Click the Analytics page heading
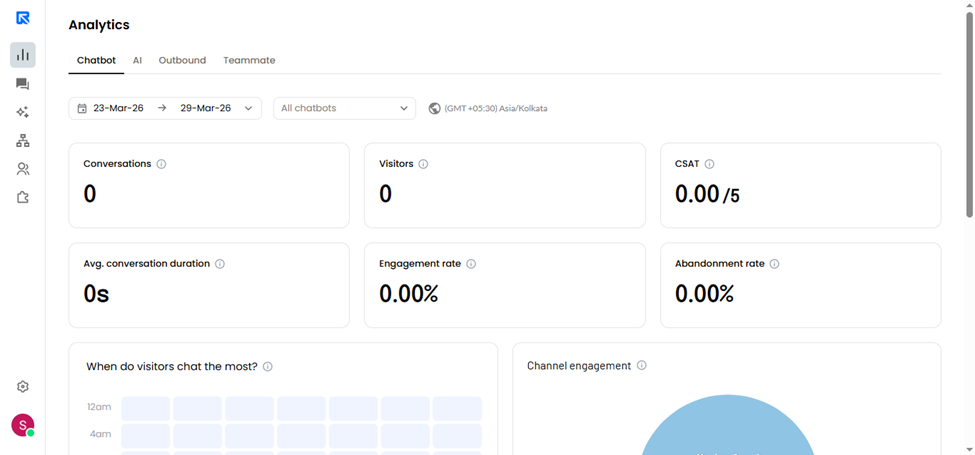This screenshot has width=975, height=455. click(x=99, y=25)
